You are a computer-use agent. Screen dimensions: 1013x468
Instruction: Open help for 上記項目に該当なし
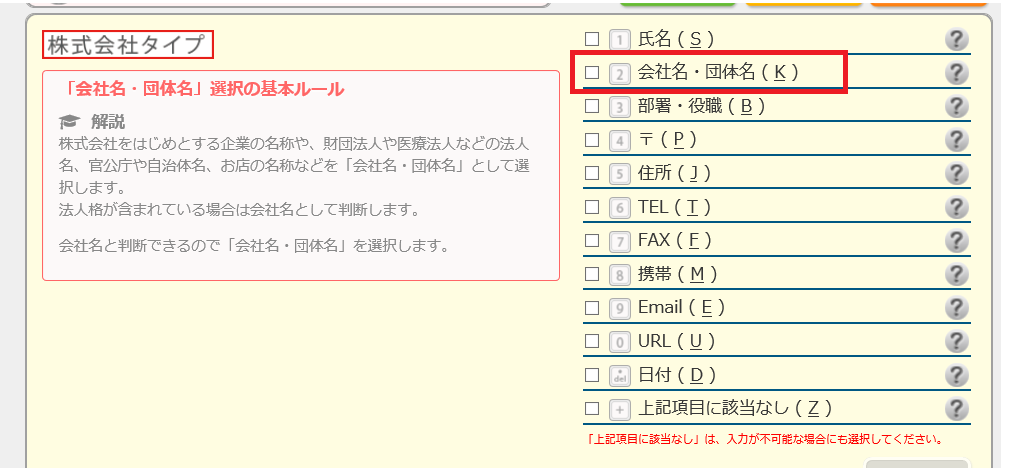pos(957,408)
